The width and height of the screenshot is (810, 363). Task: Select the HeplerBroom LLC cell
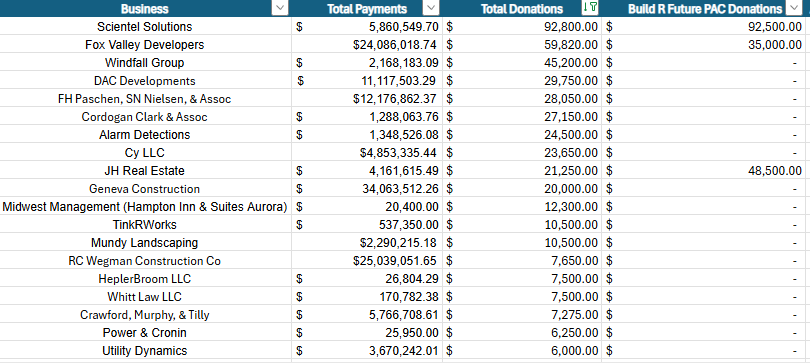tap(145, 279)
